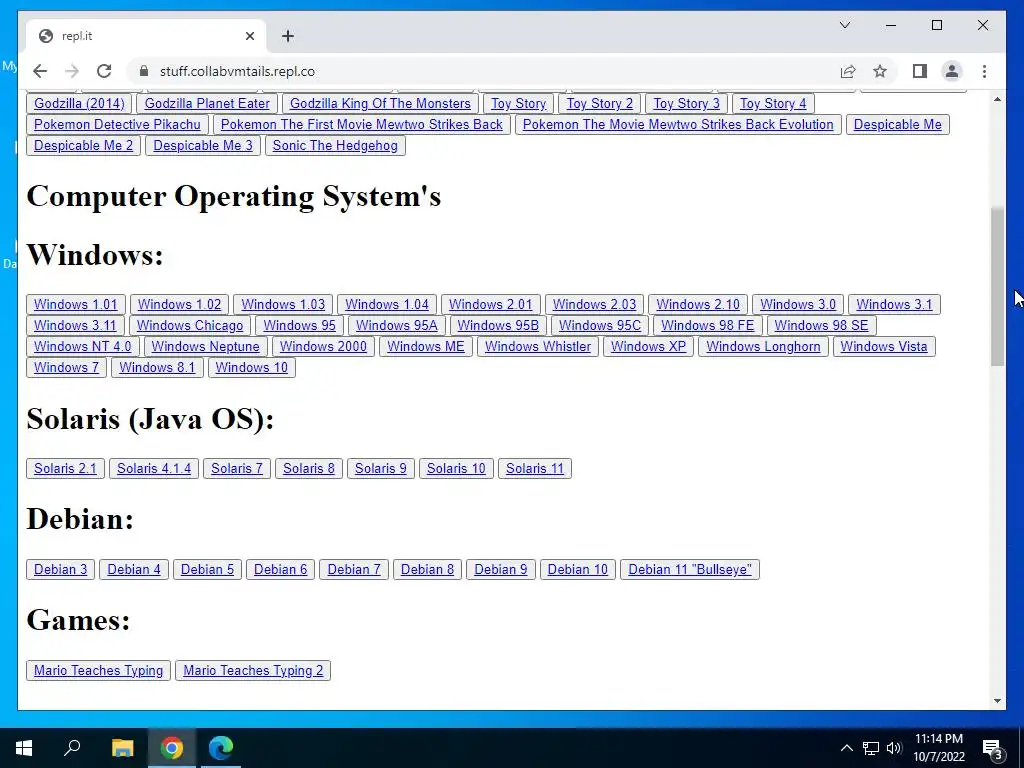Launch File Explorer from the taskbar

pyautogui.click(x=122, y=748)
